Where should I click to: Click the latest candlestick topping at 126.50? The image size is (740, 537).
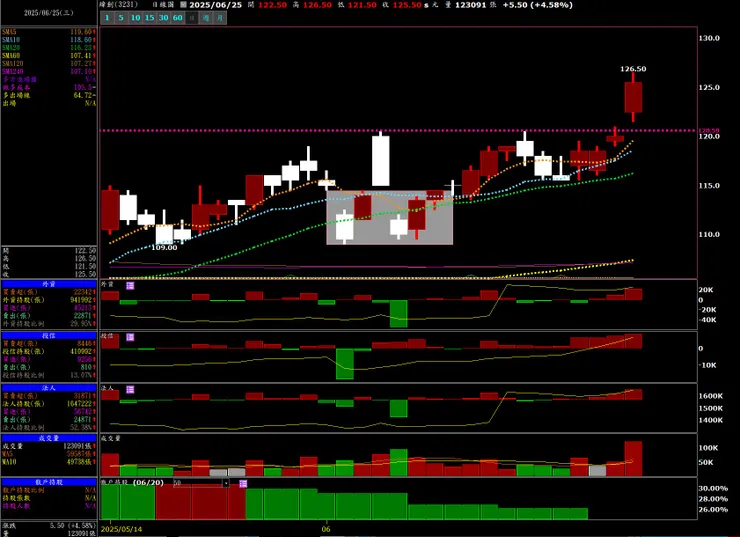[x=633, y=97]
